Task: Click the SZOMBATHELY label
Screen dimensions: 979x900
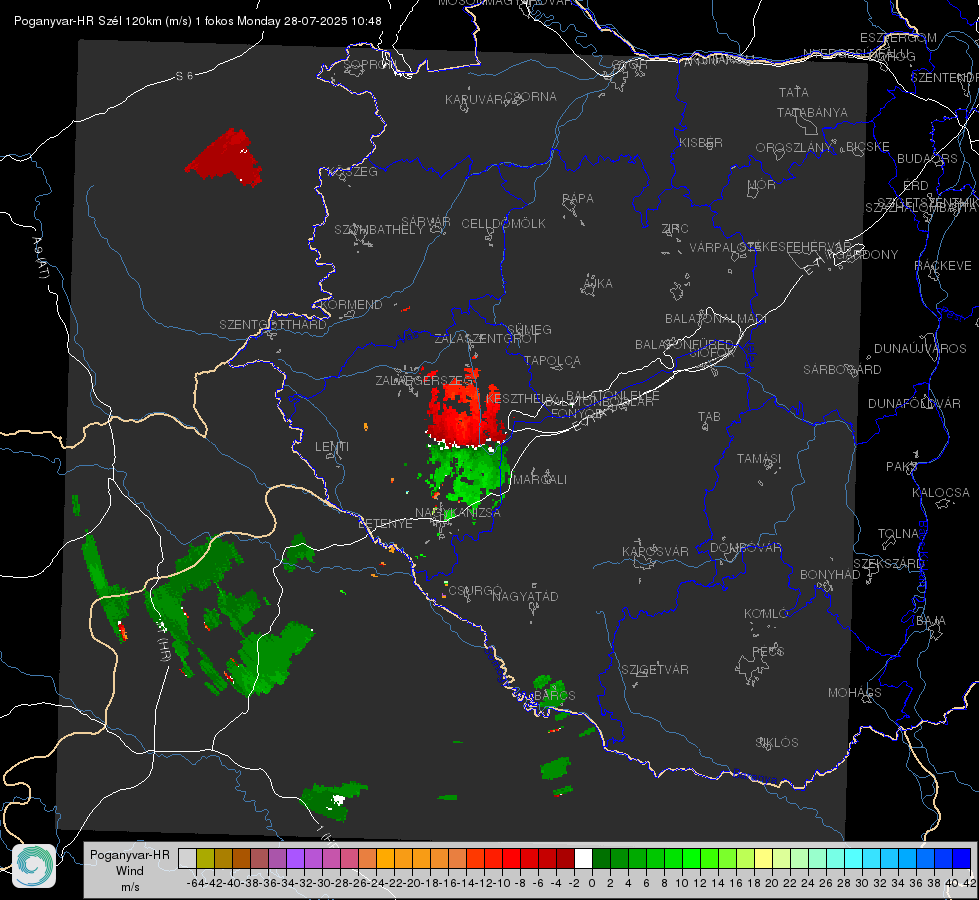Action: coord(378,230)
